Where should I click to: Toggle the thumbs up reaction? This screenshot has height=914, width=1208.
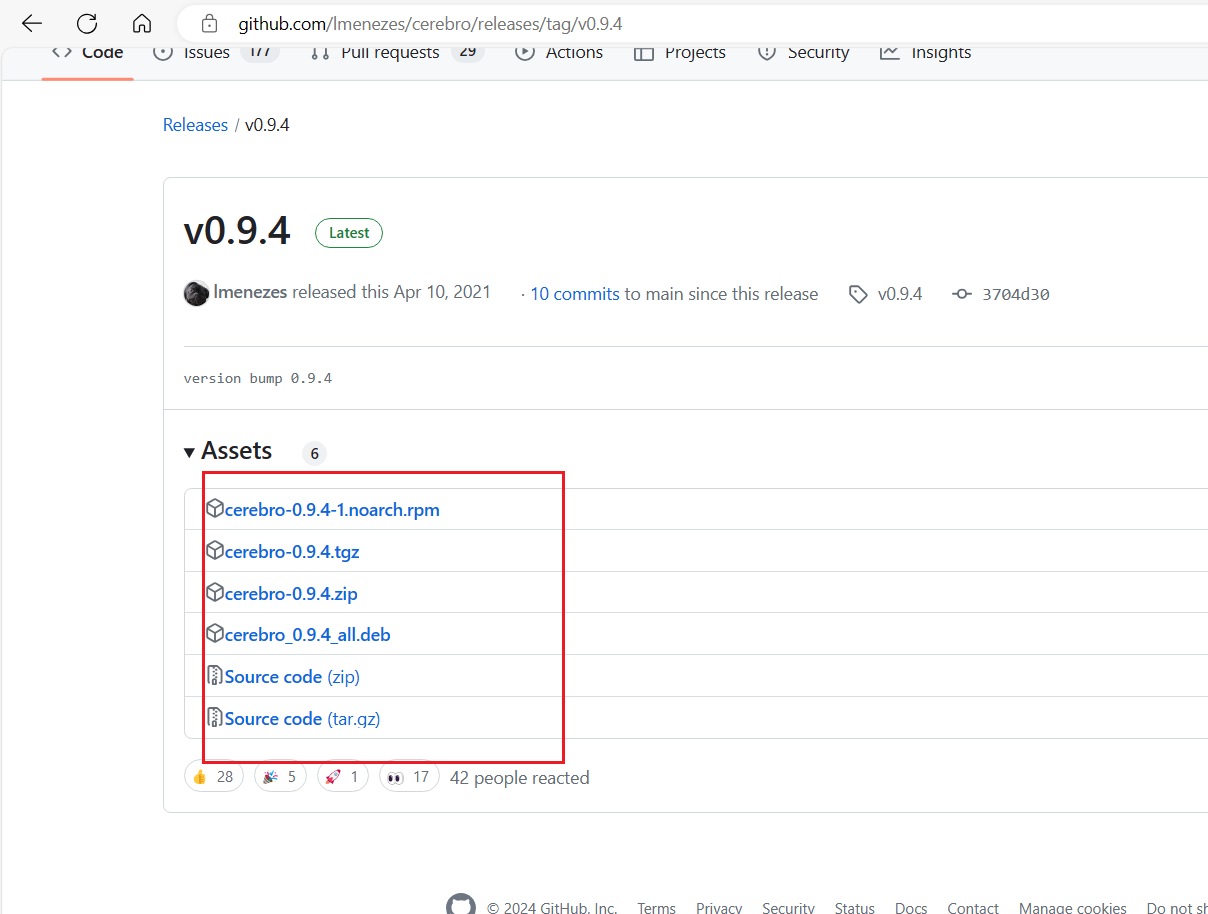click(x=214, y=777)
